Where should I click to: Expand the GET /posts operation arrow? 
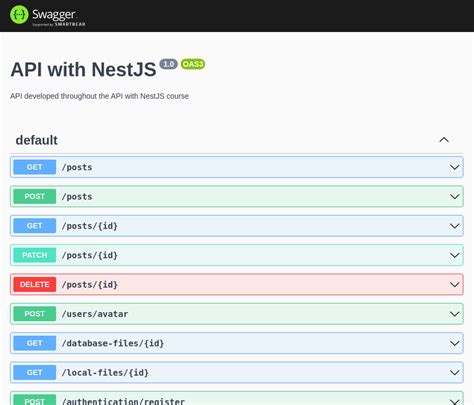coord(454,167)
